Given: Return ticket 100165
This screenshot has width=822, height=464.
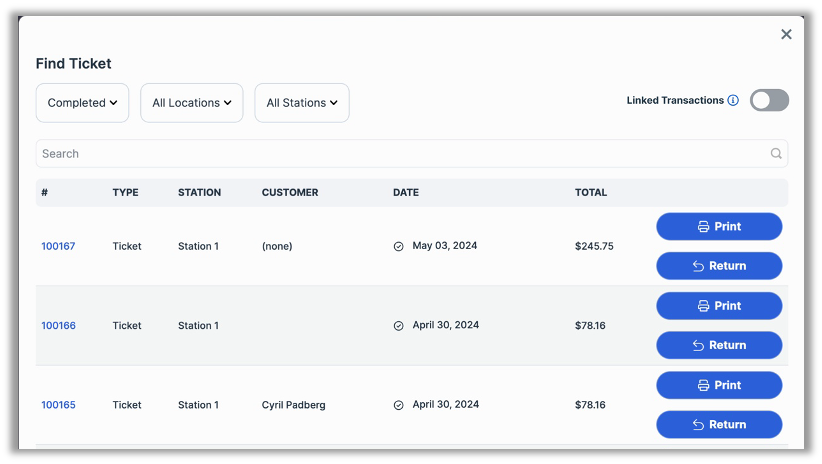Looking at the screenshot, I should pyautogui.click(x=719, y=424).
